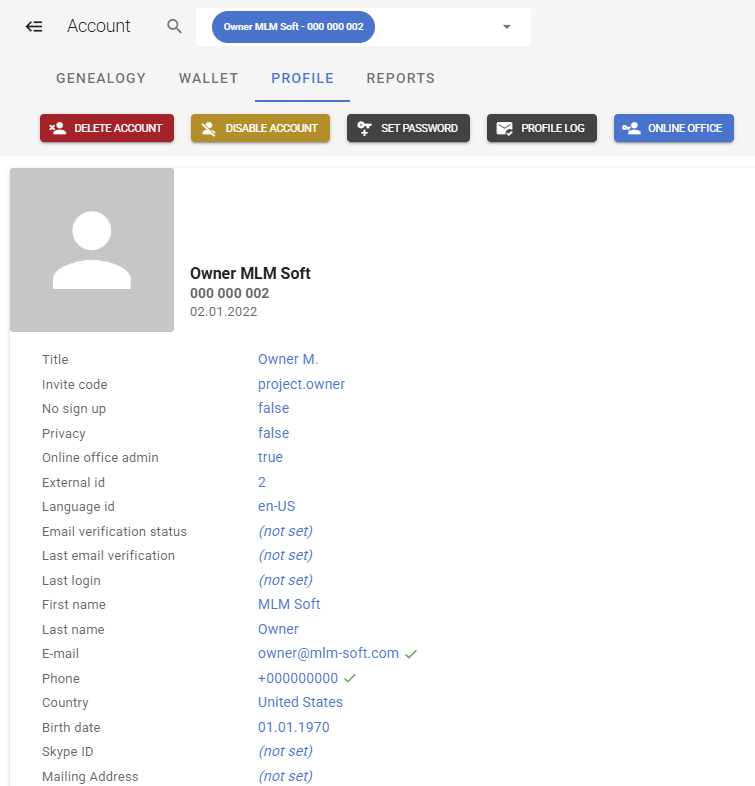Edit the owner@mlm-soft.com e-mail link

(x=328, y=653)
